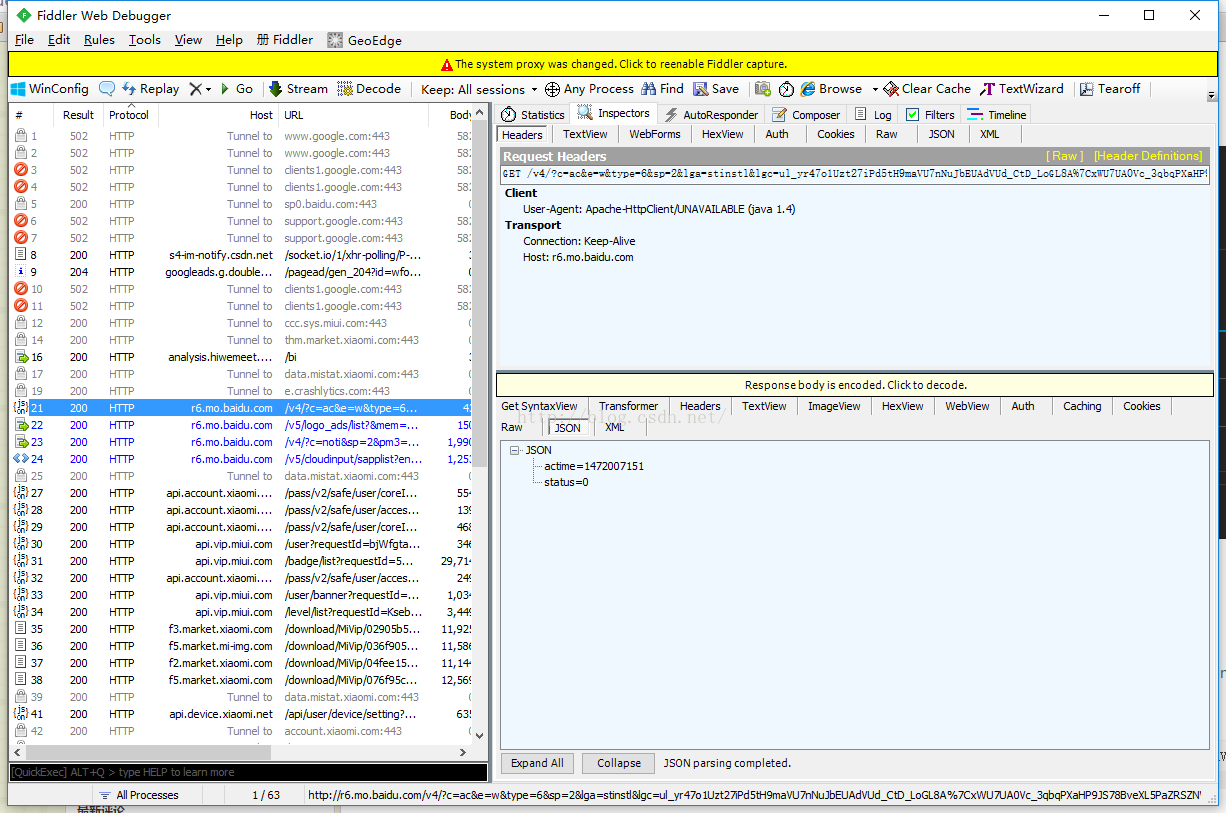The height and width of the screenshot is (813, 1226).
Task: Click the comment speech bubble icon
Action: point(107,89)
